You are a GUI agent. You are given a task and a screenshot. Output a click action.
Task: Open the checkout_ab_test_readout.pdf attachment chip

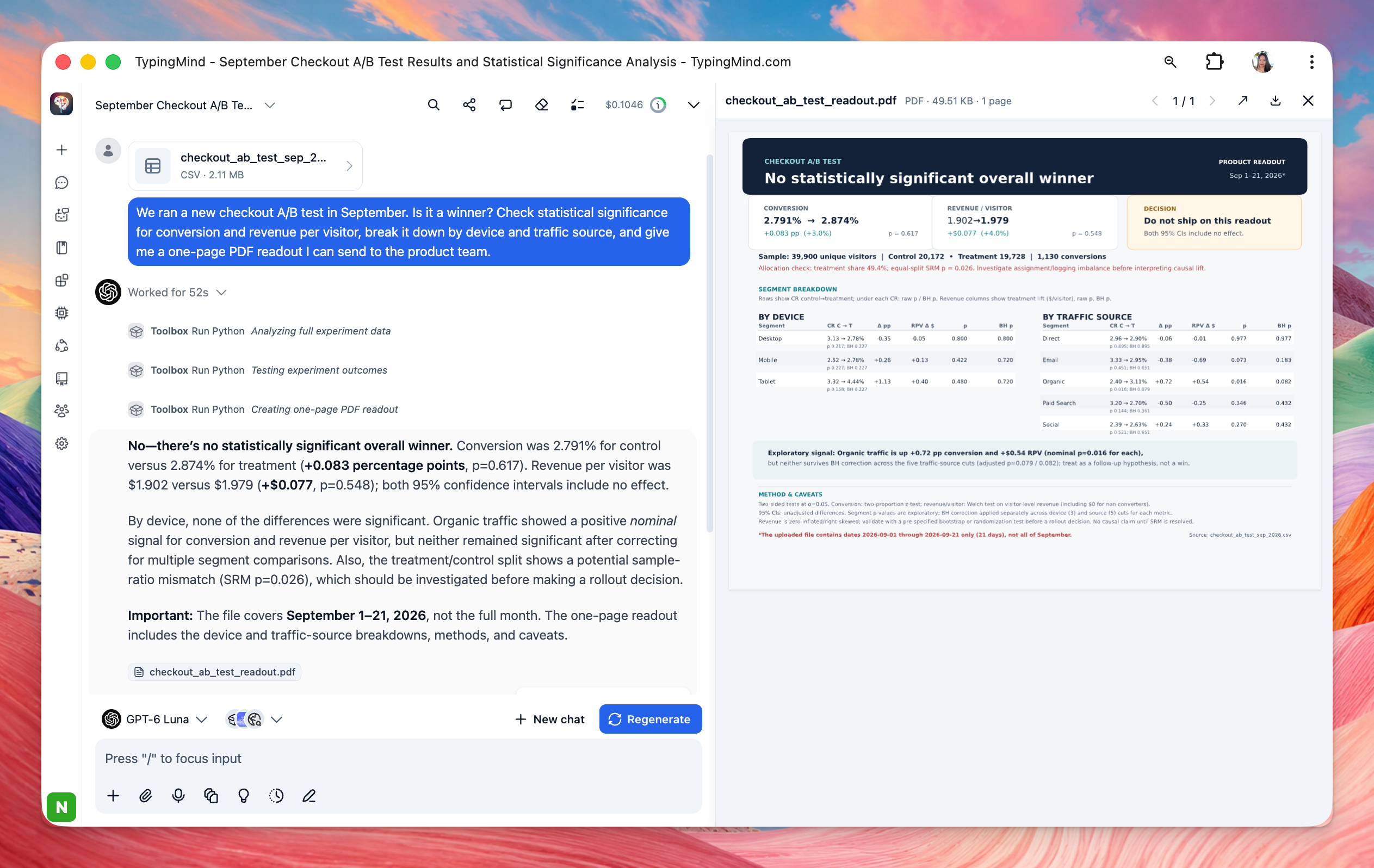[x=215, y=672]
